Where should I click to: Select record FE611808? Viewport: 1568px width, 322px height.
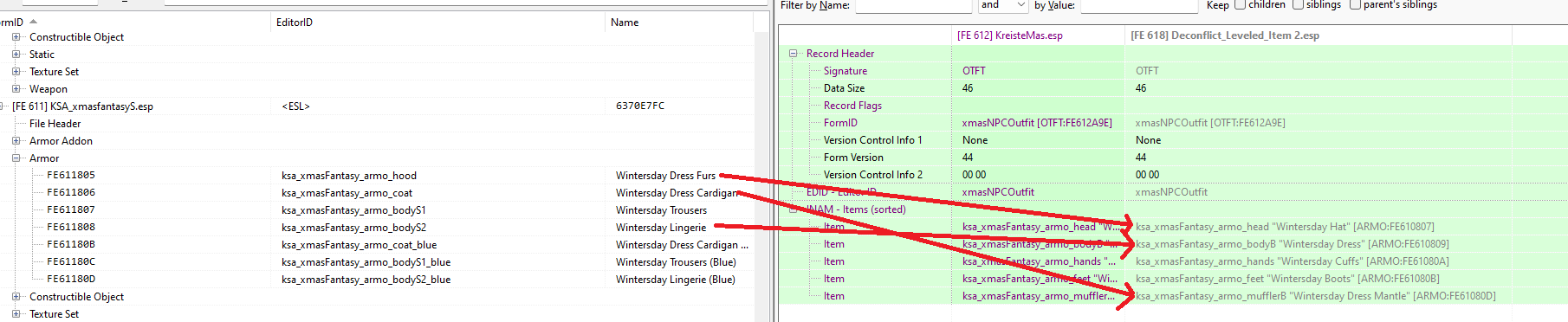71,228
